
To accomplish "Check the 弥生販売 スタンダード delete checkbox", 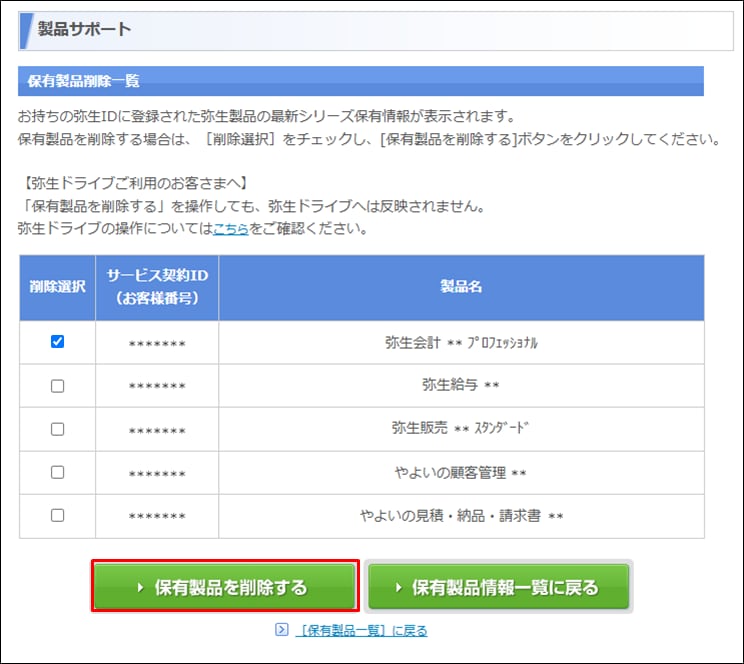I will click(x=57, y=429).
